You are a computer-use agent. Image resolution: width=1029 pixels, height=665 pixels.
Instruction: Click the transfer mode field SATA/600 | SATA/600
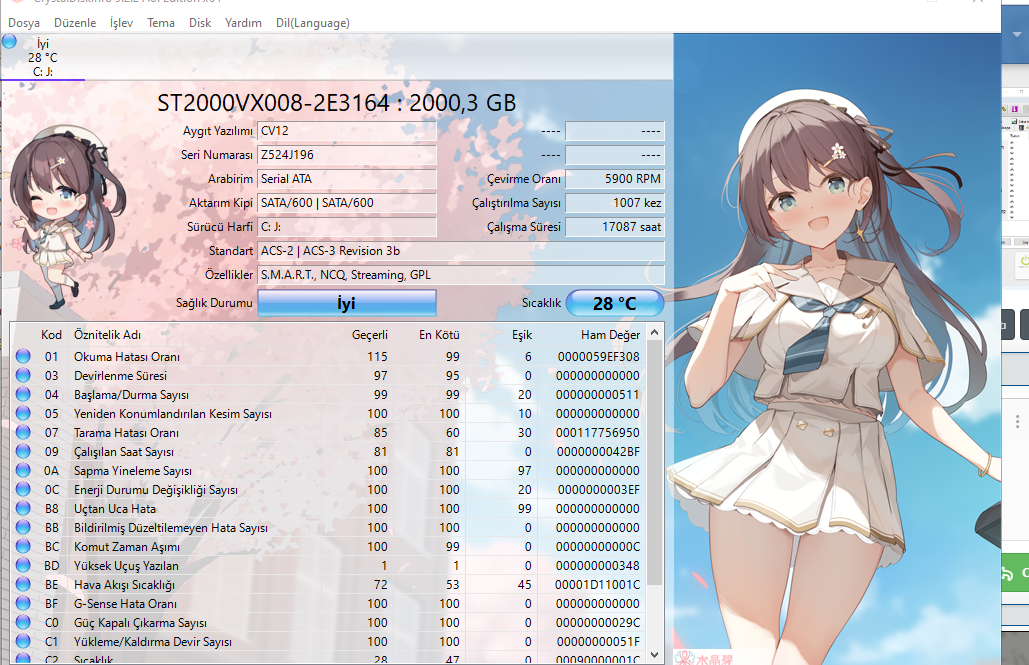point(347,203)
